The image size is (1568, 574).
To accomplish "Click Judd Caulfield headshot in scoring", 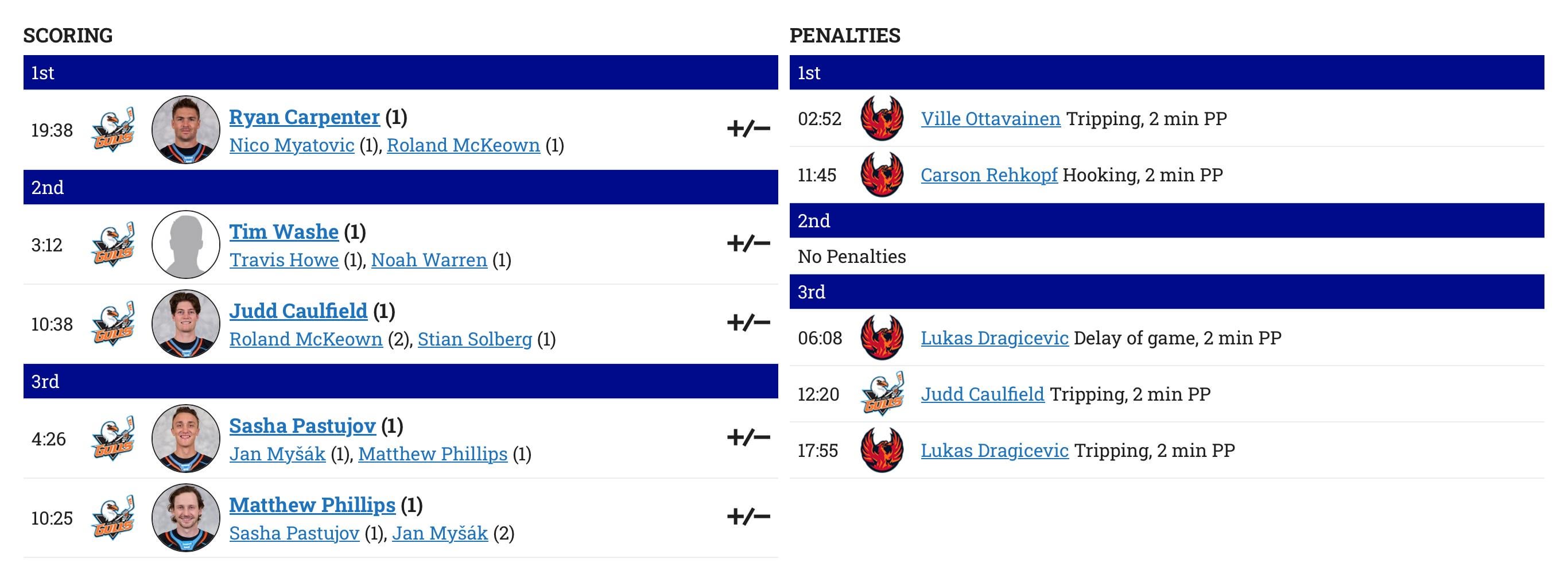I will point(185,324).
